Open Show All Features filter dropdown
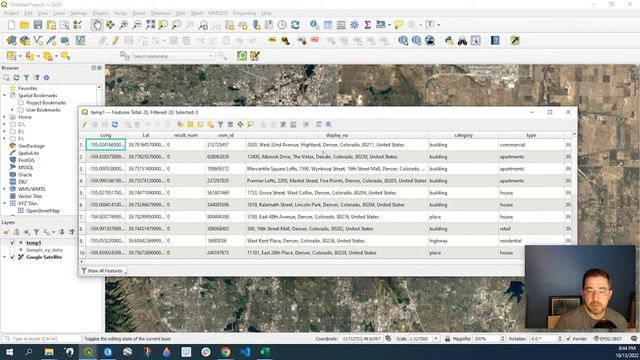The width and height of the screenshot is (640, 360). pos(104,271)
